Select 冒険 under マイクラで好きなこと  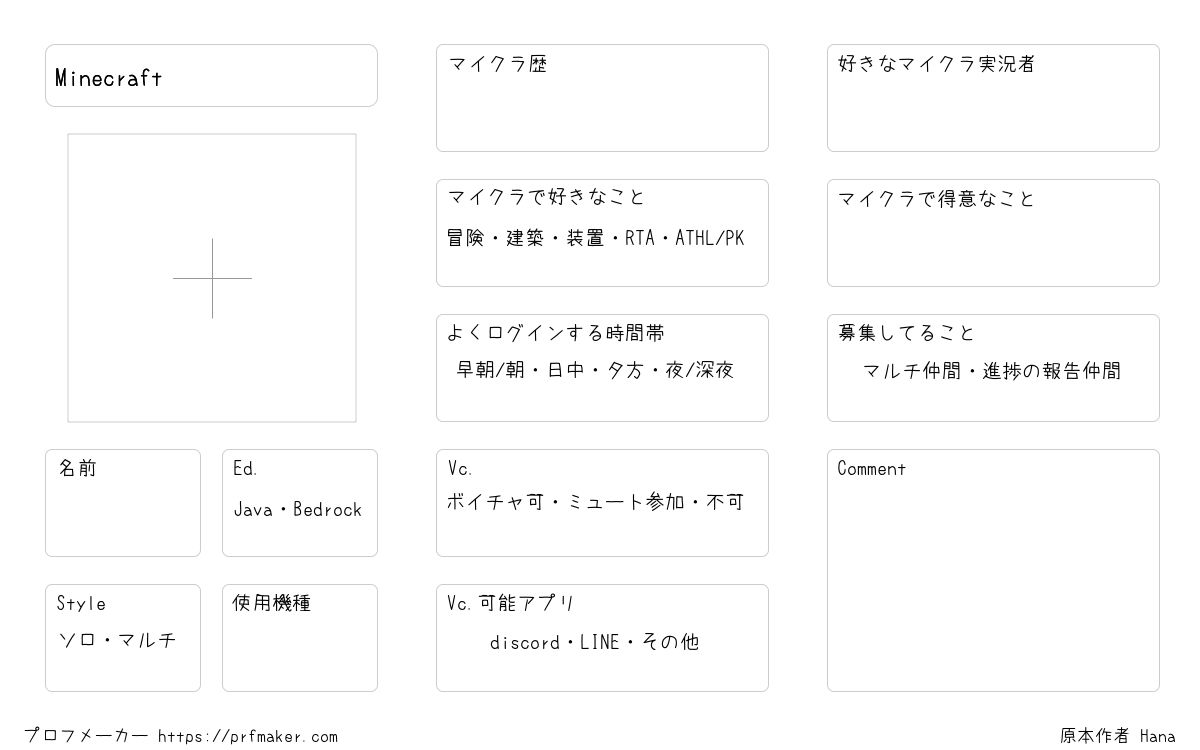[x=466, y=238]
